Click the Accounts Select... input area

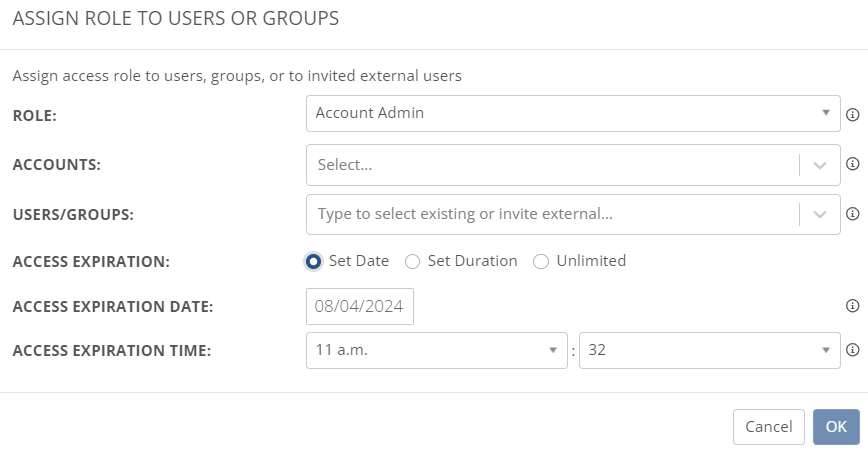pyautogui.click(x=552, y=165)
